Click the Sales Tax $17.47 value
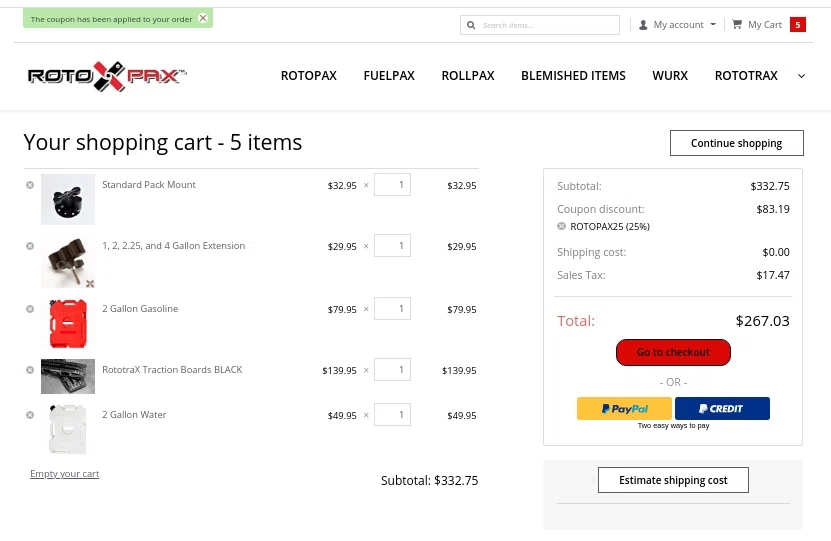 click(773, 275)
